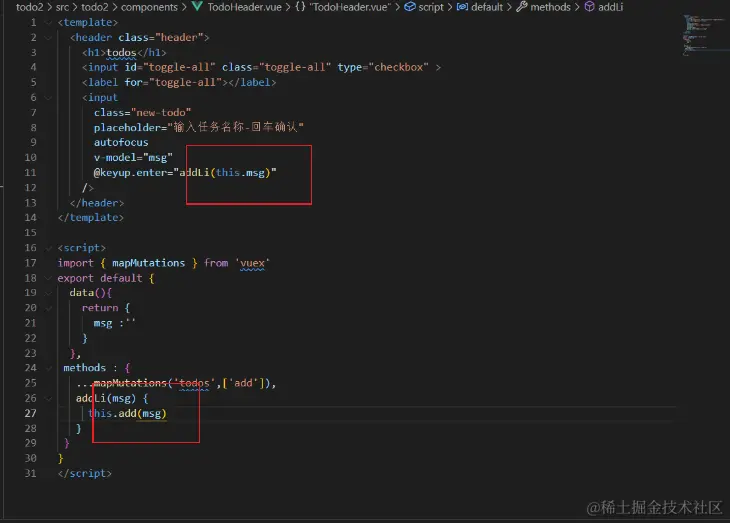This screenshot has width=730, height=523.
Task: Collapse methods block at line 24
Action: coord(48,368)
